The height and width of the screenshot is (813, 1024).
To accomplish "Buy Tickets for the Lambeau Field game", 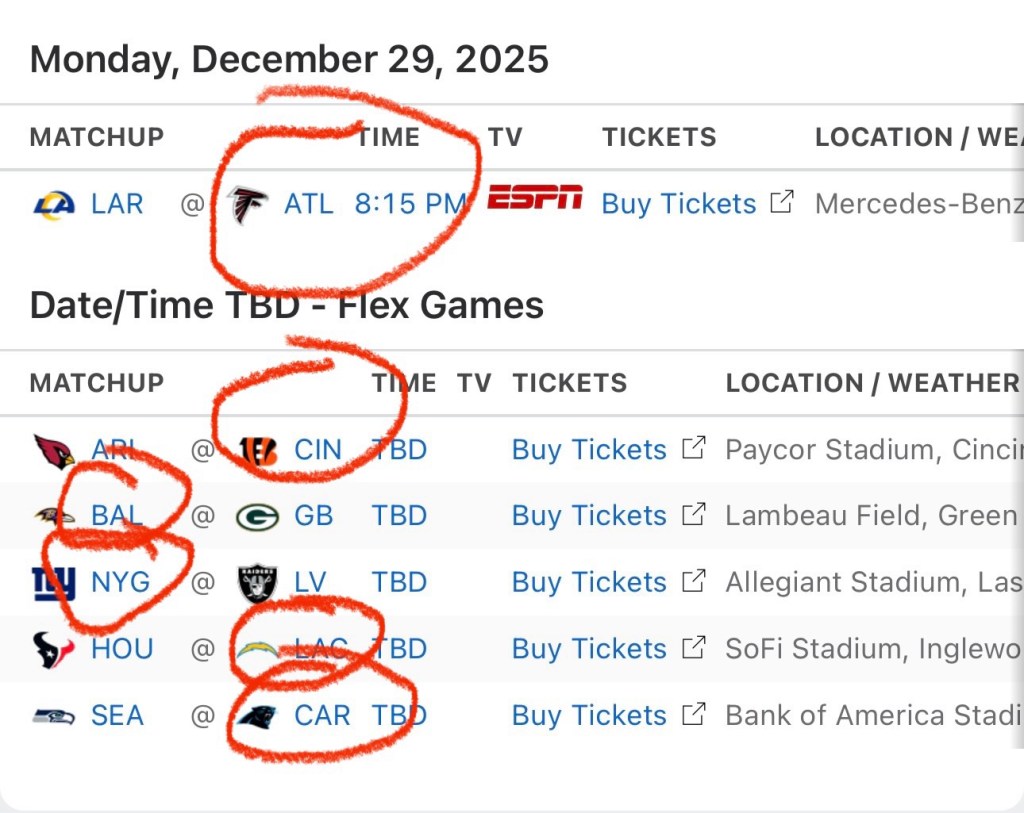I will coord(589,516).
